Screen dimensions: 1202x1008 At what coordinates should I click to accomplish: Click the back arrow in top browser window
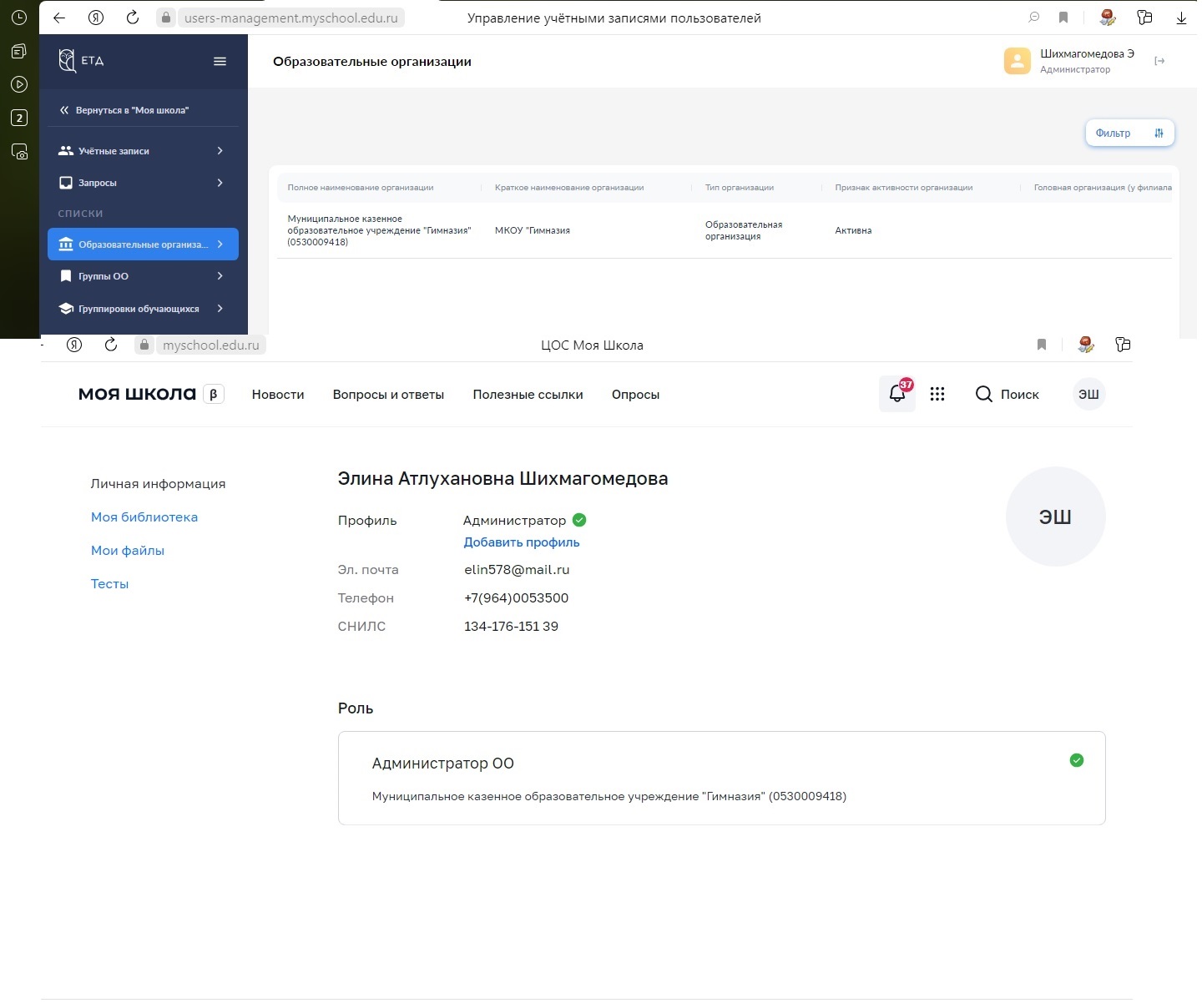tap(59, 18)
